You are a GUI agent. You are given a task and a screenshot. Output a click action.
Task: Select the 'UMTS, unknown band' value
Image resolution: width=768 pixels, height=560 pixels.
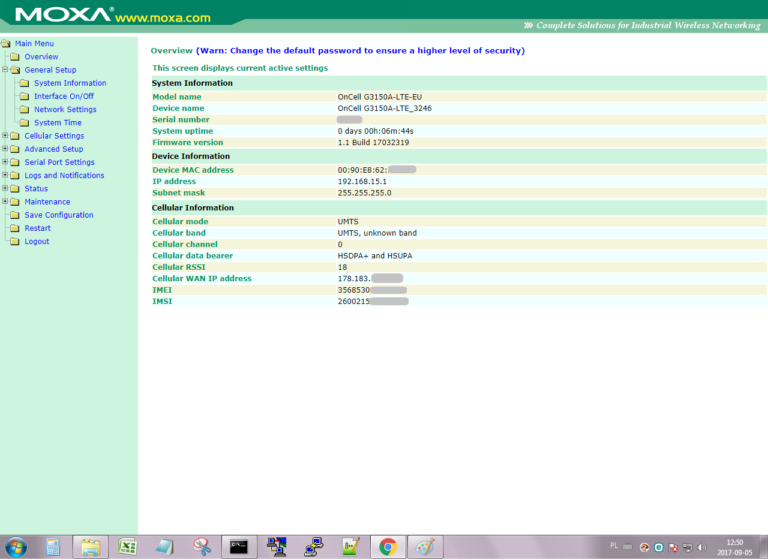pos(377,233)
